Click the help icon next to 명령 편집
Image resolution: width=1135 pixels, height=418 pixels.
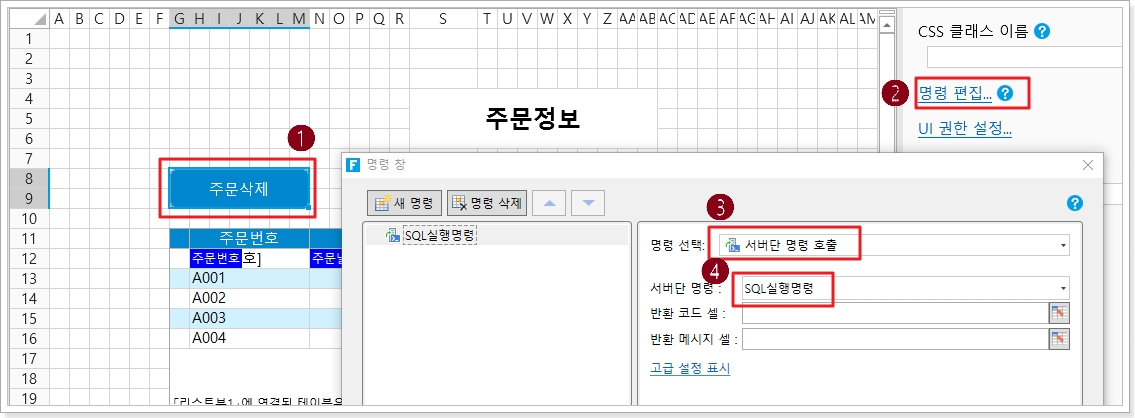(1005, 94)
